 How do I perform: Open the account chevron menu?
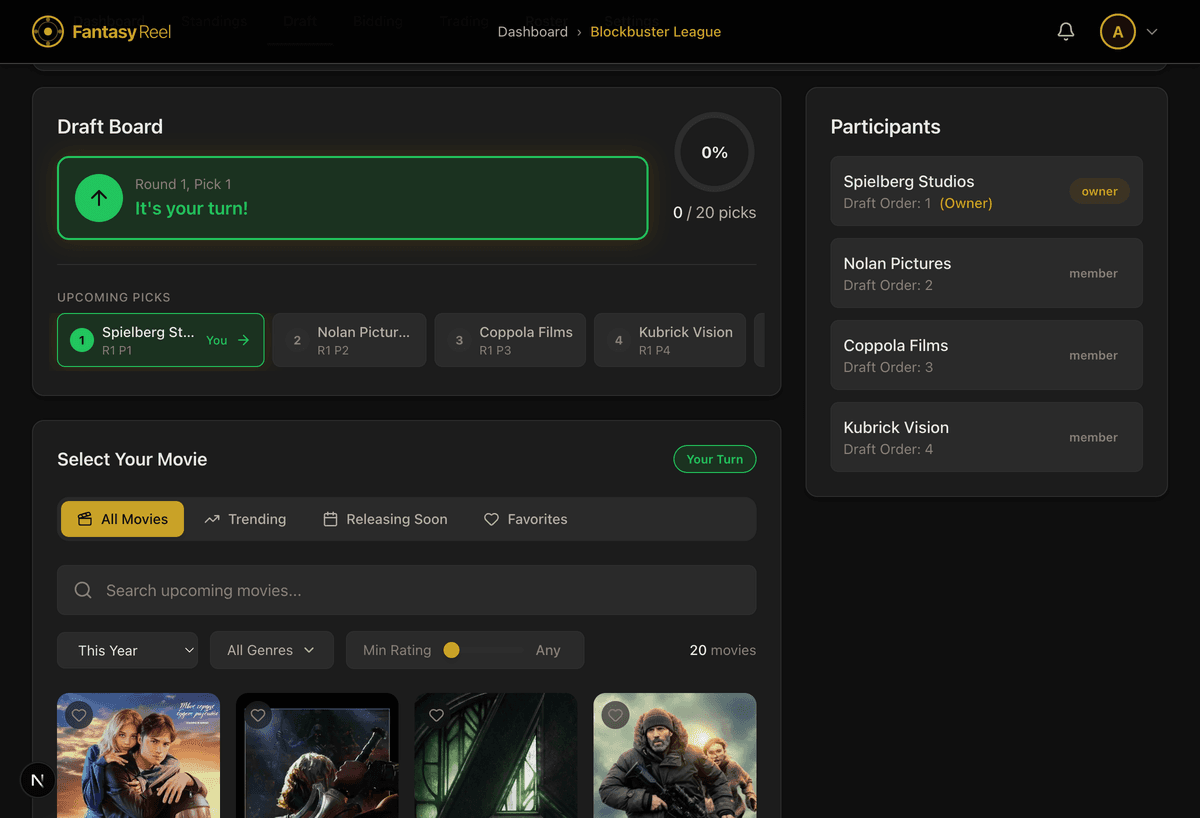point(1150,31)
